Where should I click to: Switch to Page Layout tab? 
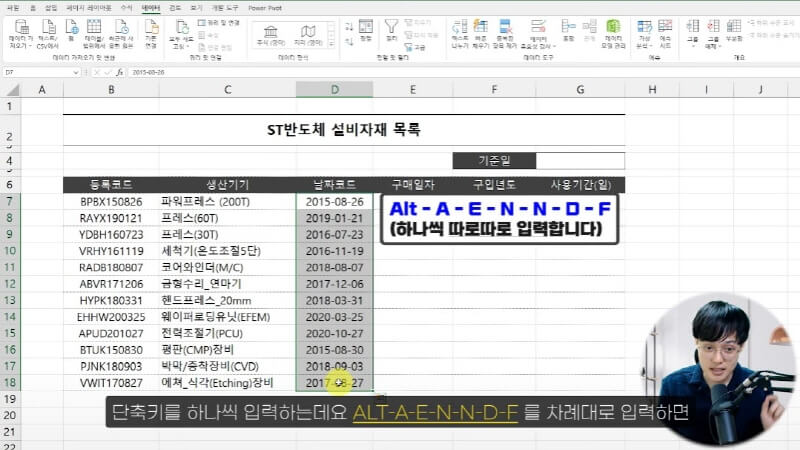(89, 8)
